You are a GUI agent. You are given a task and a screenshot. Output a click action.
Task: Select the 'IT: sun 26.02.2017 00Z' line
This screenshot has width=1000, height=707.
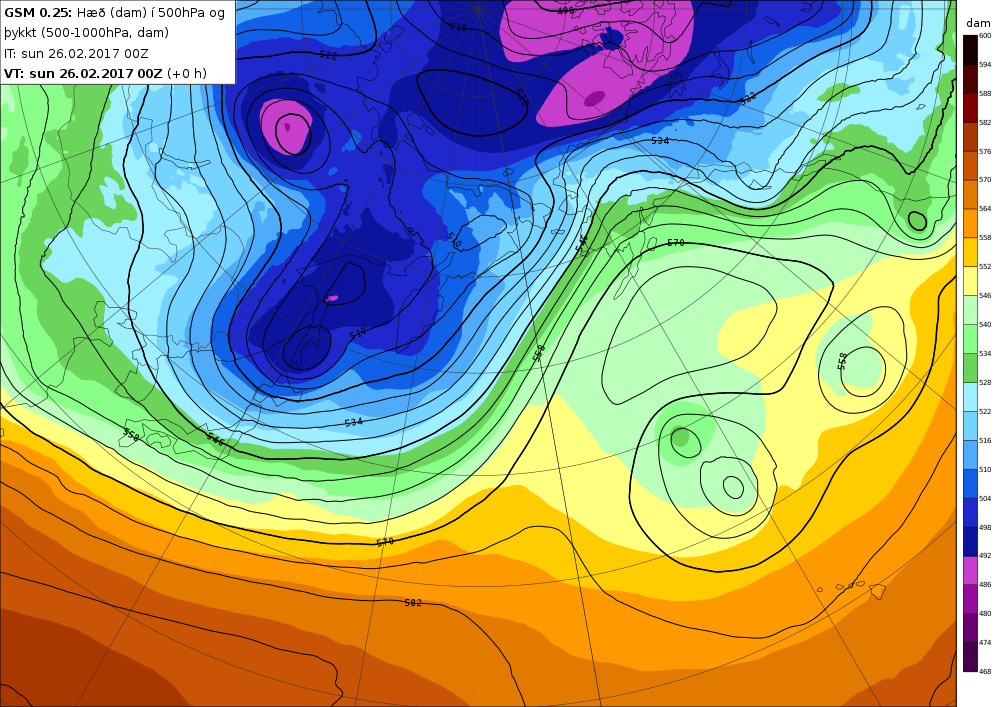76,54
